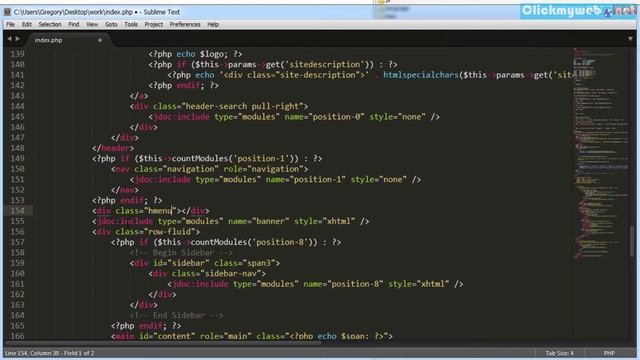
Task: Click 'sitedescription' string on line 140
Action: [x=325, y=64]
